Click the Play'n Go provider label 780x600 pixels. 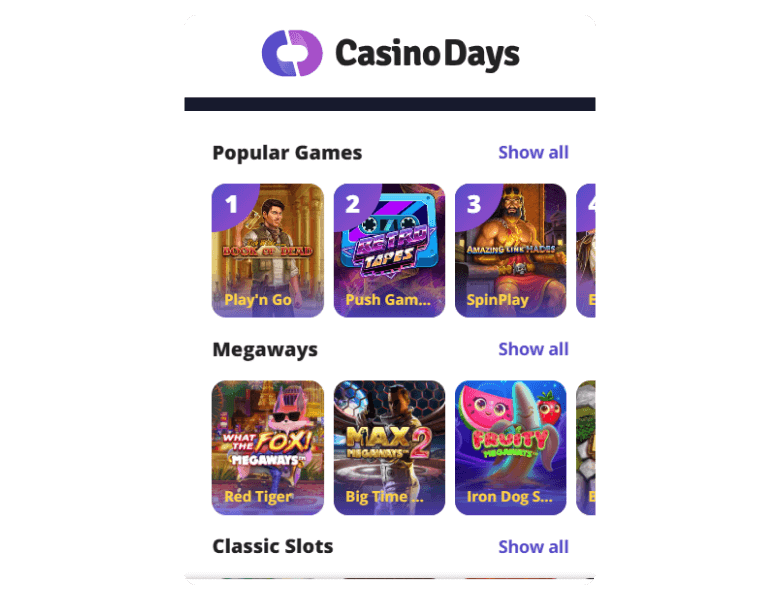258,300
